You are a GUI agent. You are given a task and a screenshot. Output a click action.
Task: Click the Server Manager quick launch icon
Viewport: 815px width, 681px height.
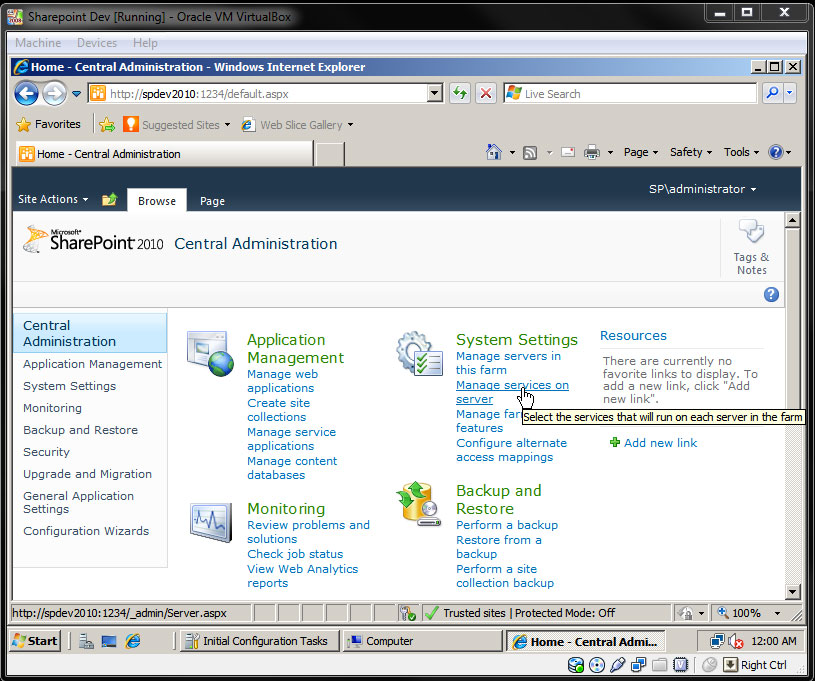(x=86, y=641)
